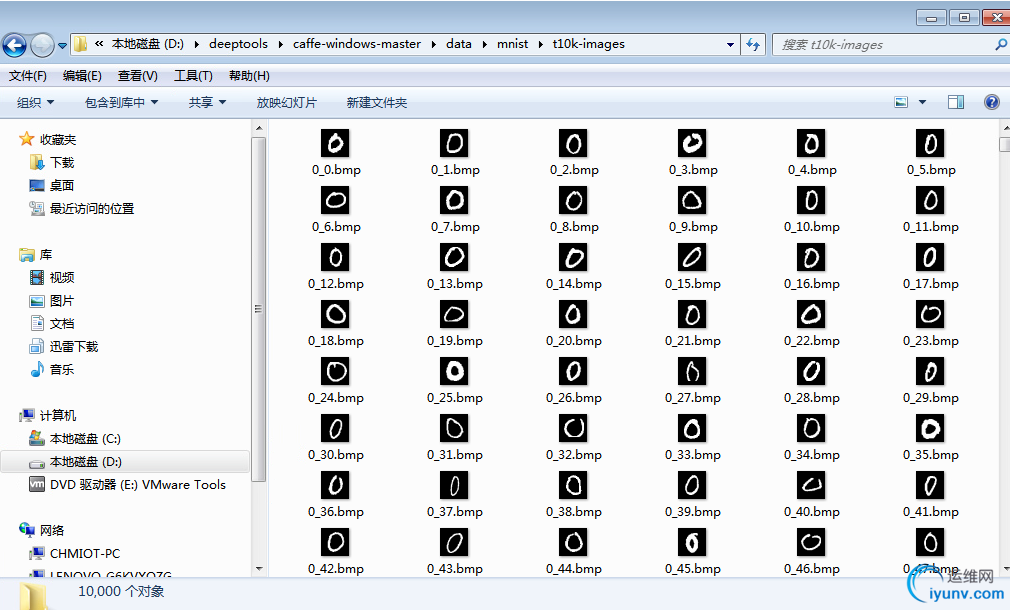The height and width of the screenshot is (610, 1010).
Task: Select the 0_40.bmp image file
Action: click(812, 485)
